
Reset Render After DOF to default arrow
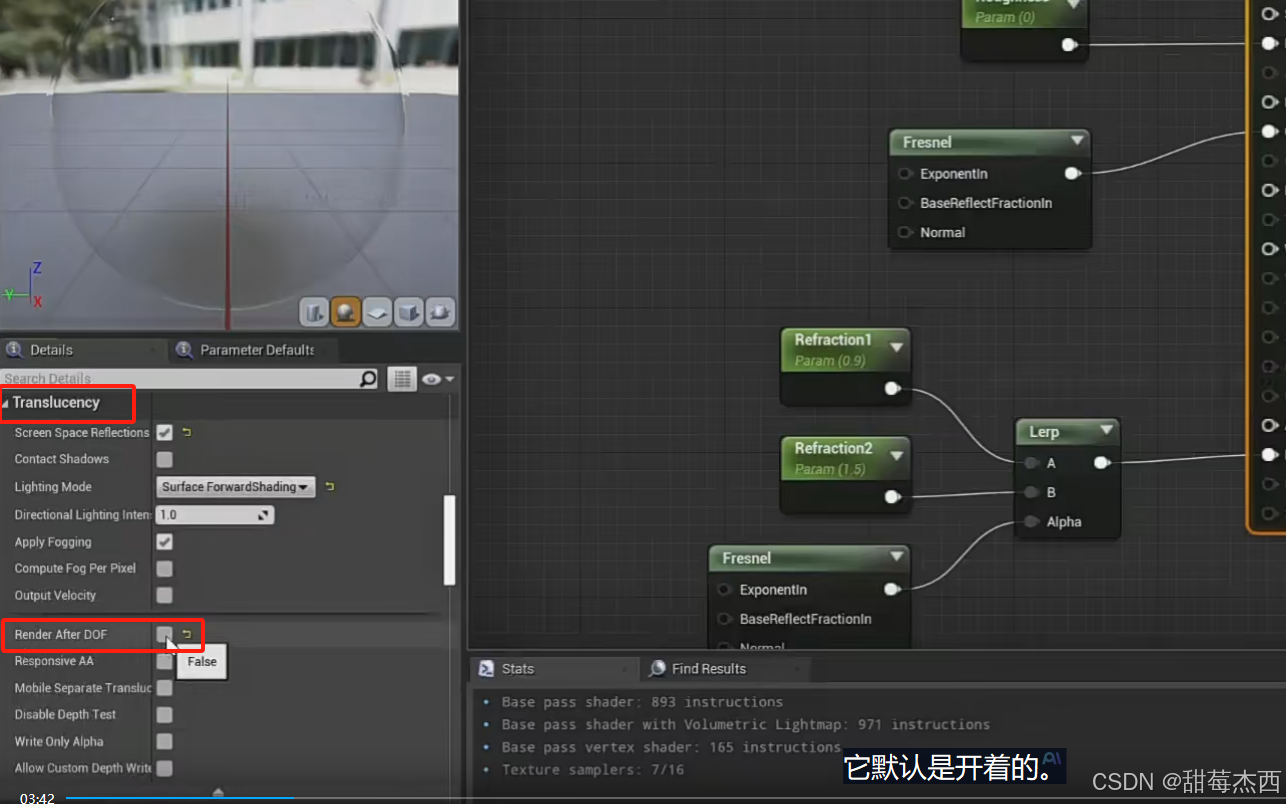click(x=186, y=634)
